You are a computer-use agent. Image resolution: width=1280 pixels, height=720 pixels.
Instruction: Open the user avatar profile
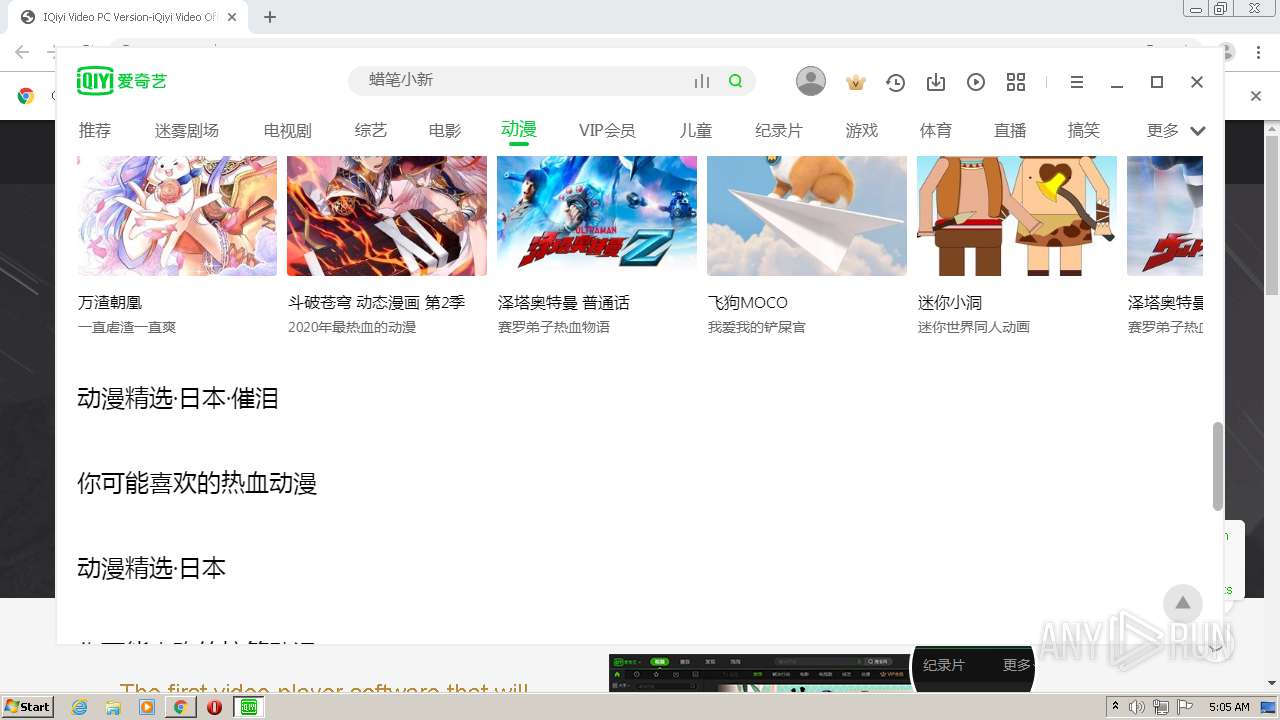[x=811, y=81]
